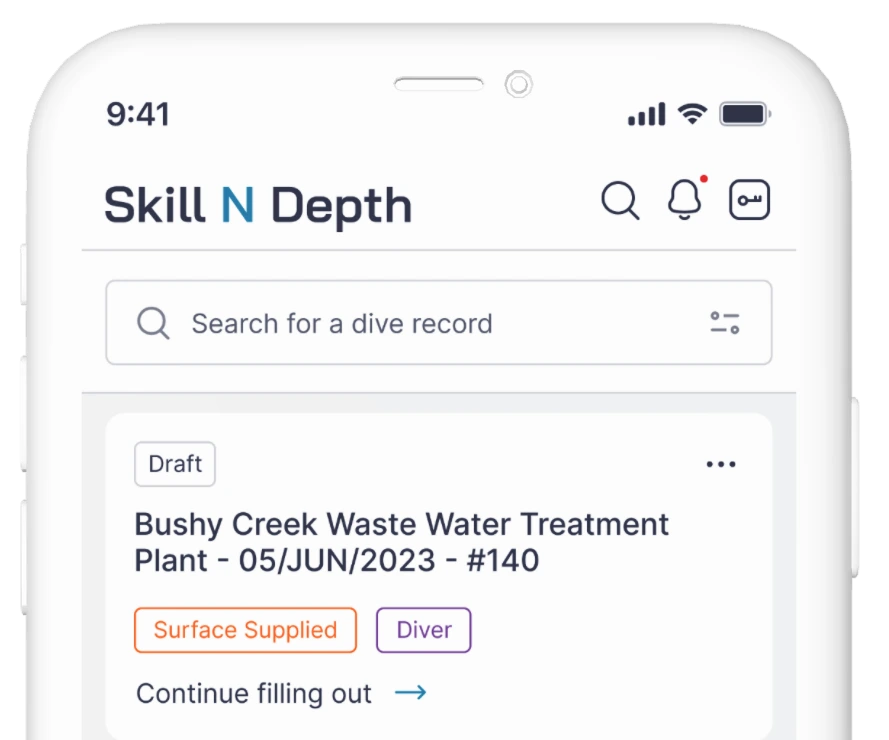This screenshot has width=889, height=740.
Task: Tap the front camera lens on the phone
Action: pyautogui.click(x=518, y=84)
